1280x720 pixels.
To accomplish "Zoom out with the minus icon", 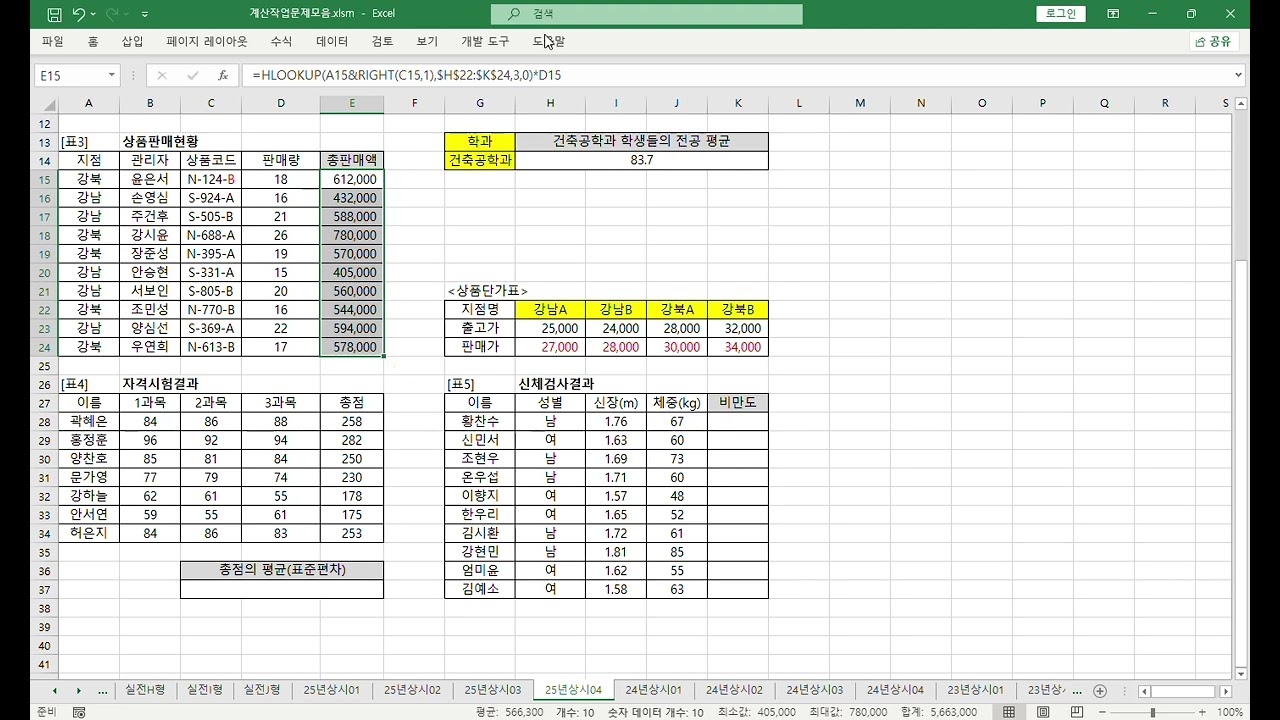I will pos(1103,712).
